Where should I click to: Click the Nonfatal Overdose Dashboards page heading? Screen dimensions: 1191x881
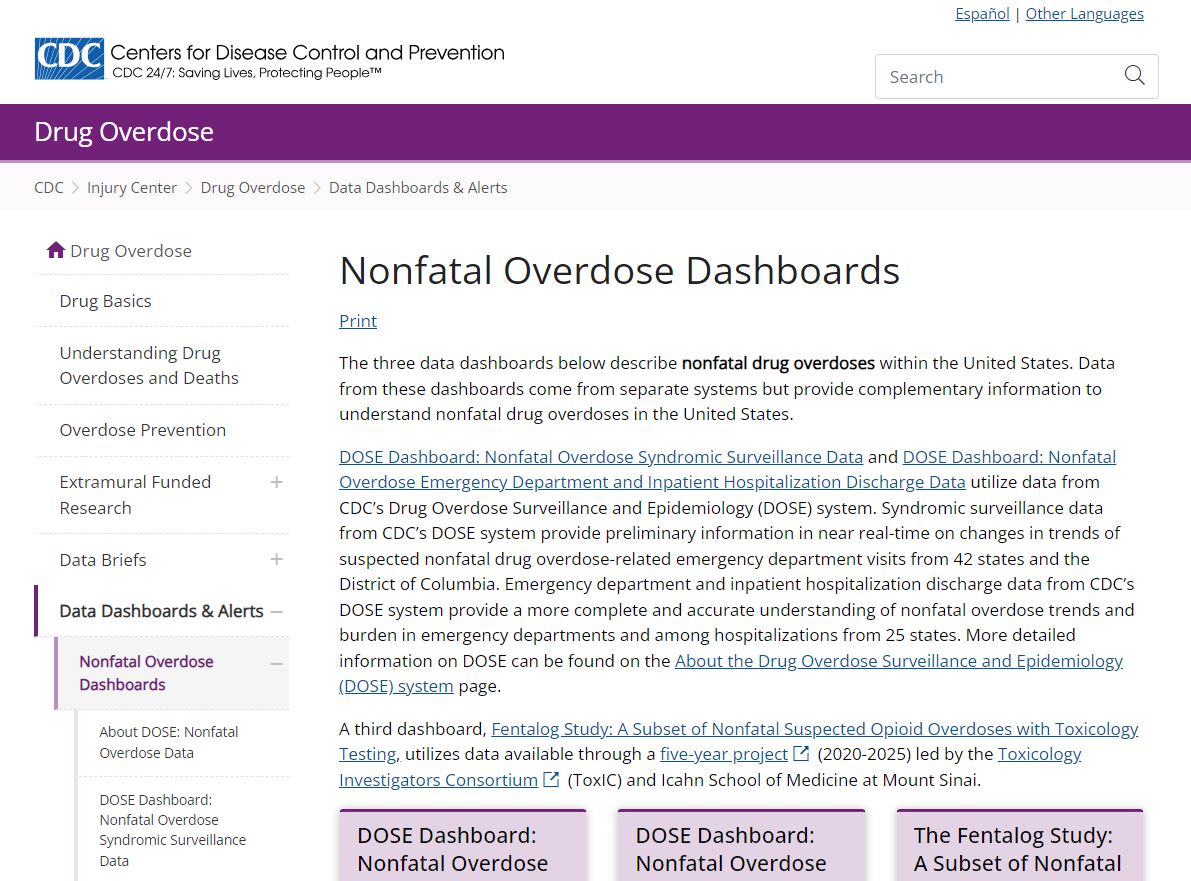click(620, 270)
